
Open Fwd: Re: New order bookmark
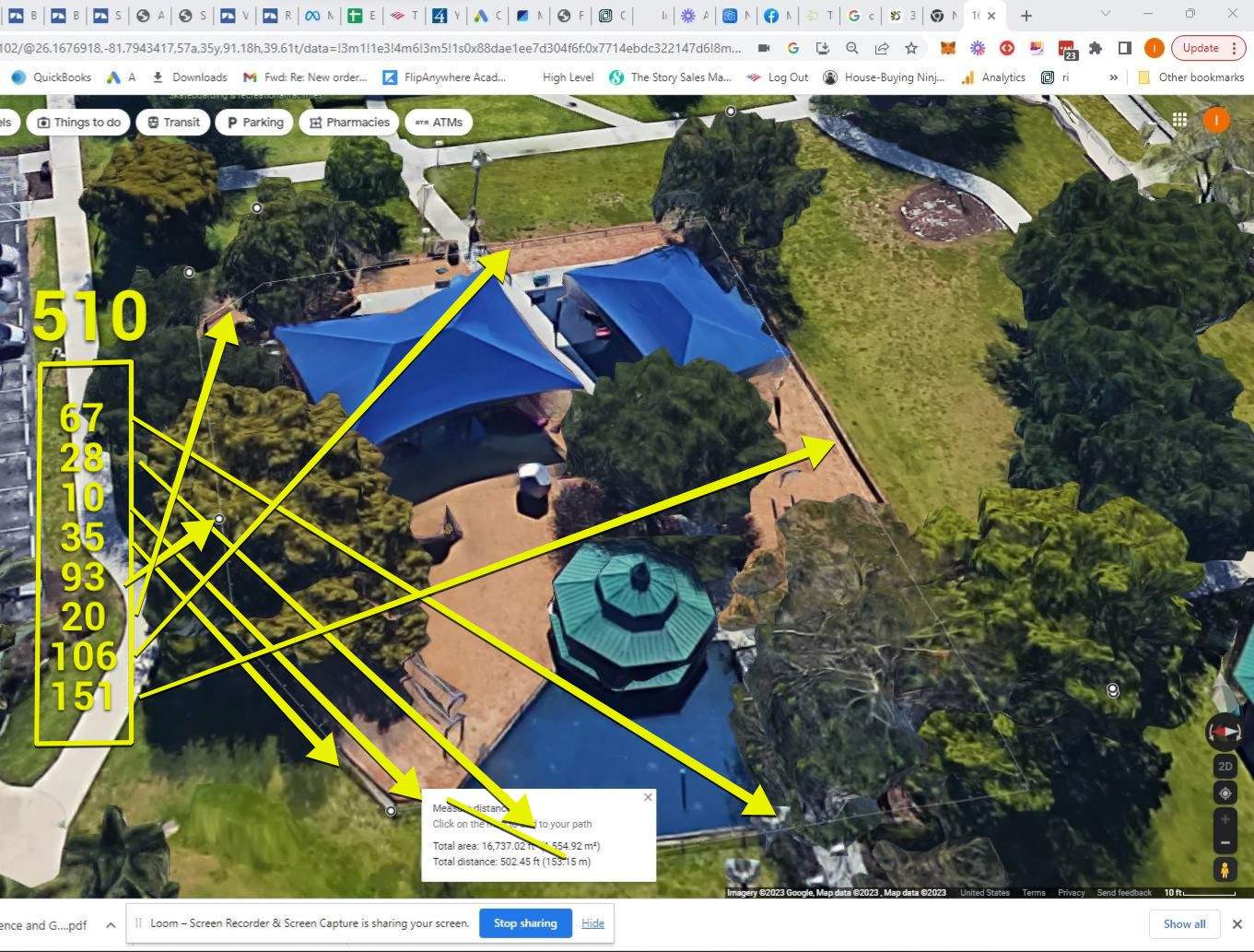click(305, 77)
